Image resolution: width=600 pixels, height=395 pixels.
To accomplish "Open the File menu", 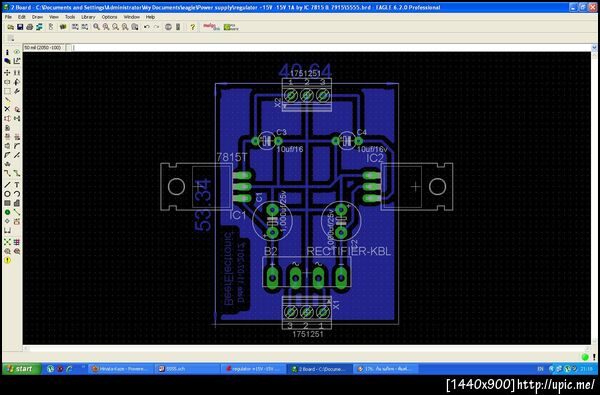I will (x=8, y=17).
